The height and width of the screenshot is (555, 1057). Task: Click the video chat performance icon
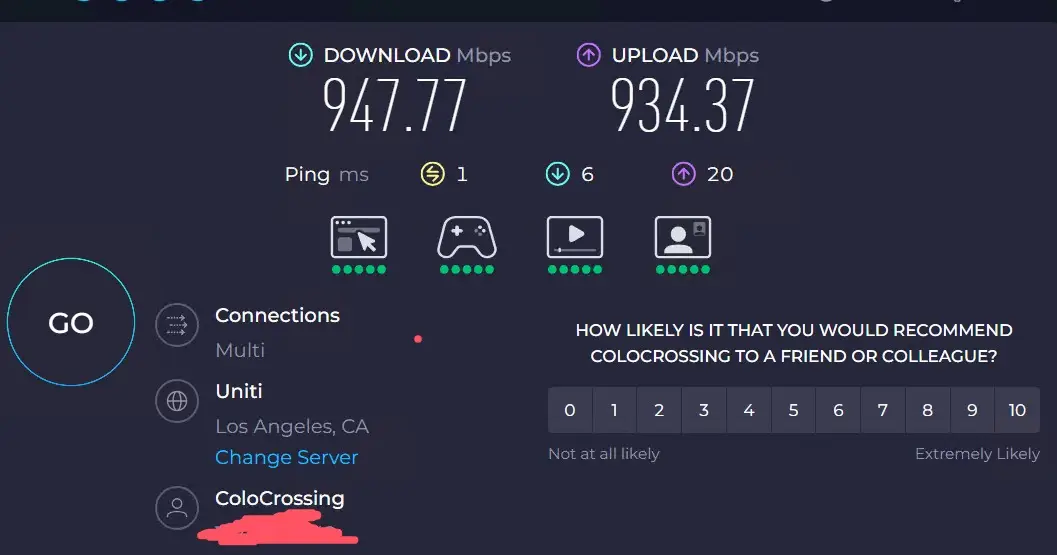coord(682,237)
